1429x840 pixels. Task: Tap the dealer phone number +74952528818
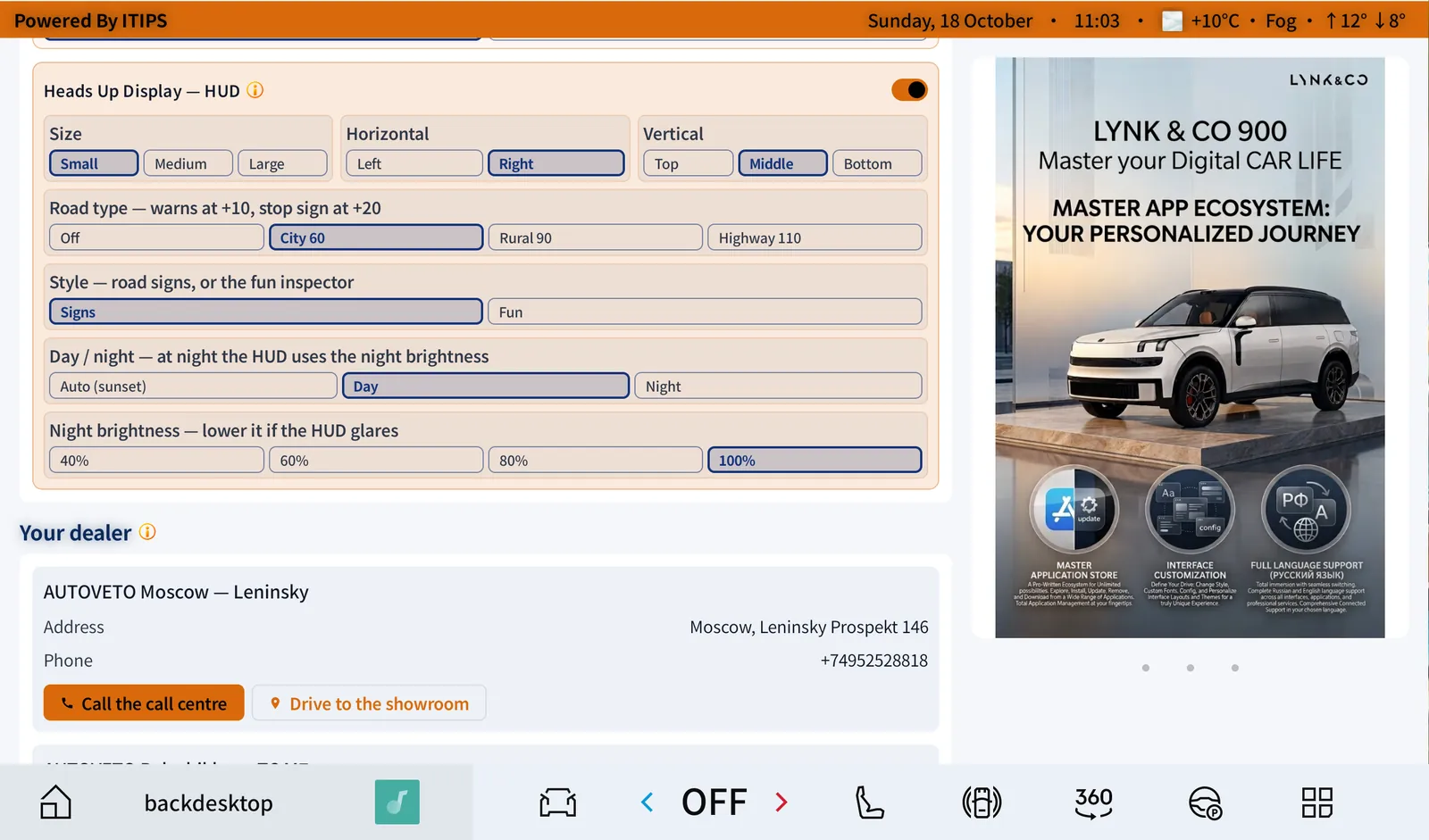click(x=873, y=661)
